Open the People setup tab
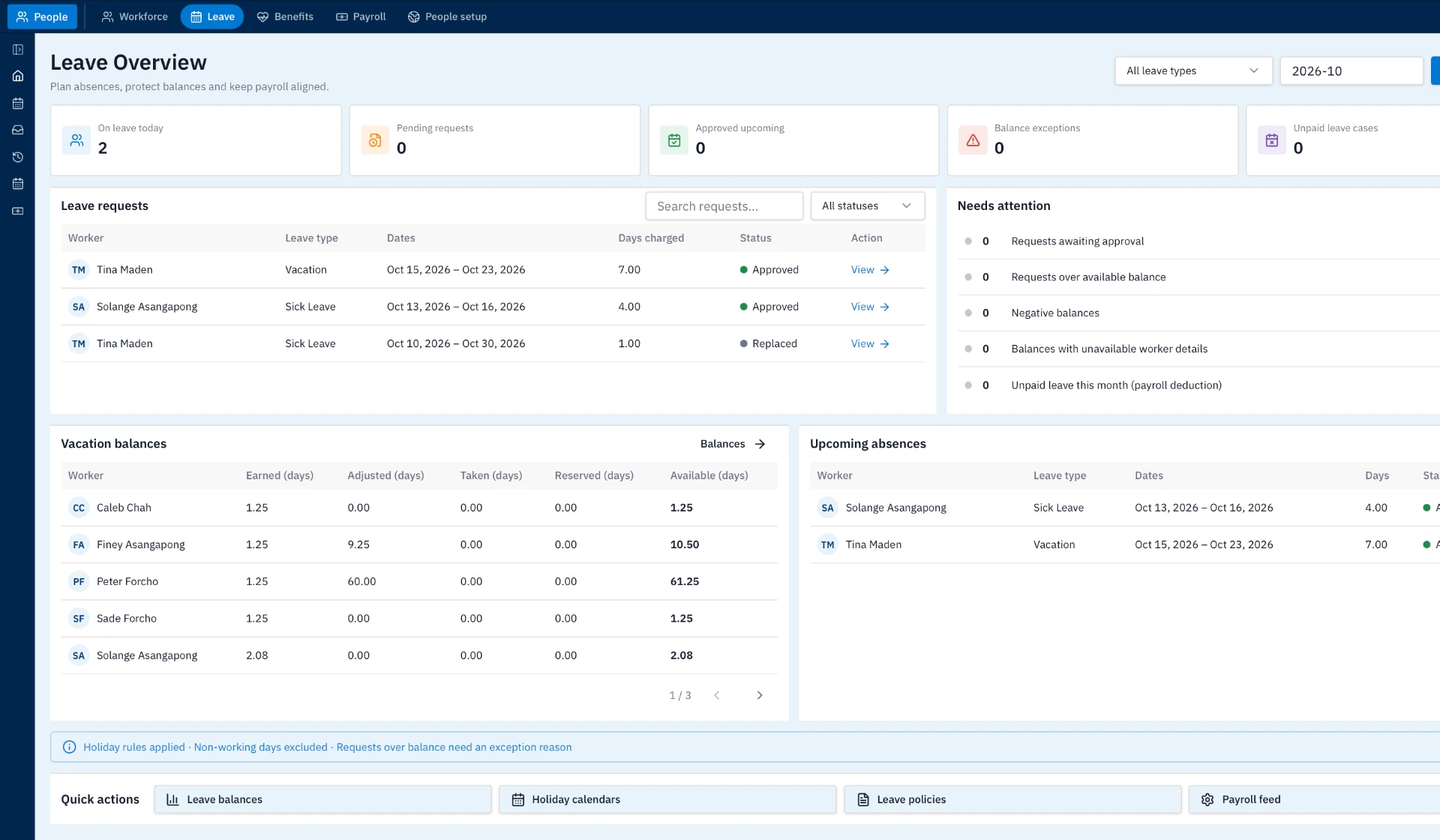 [x=447, y=16]
